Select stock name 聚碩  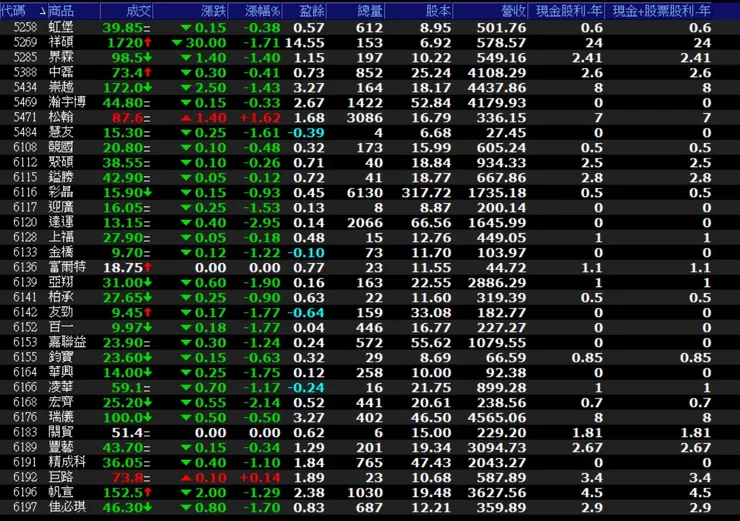click(61, 163)
